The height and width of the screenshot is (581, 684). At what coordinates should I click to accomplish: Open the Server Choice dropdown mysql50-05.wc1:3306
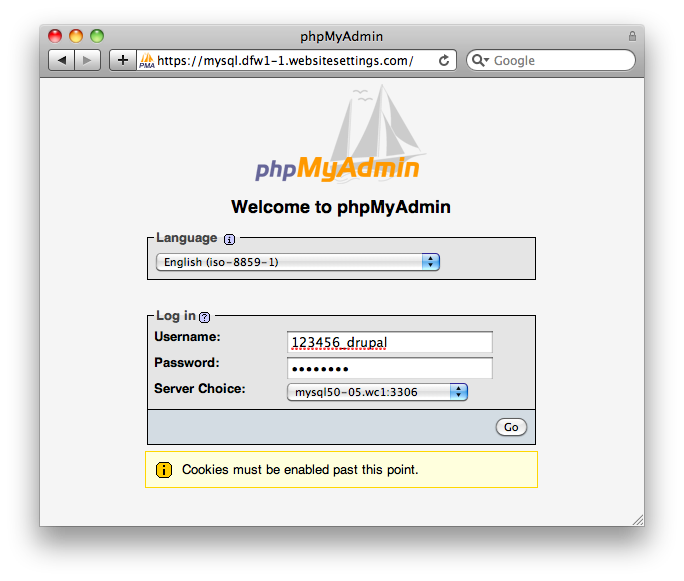[377, 392]
